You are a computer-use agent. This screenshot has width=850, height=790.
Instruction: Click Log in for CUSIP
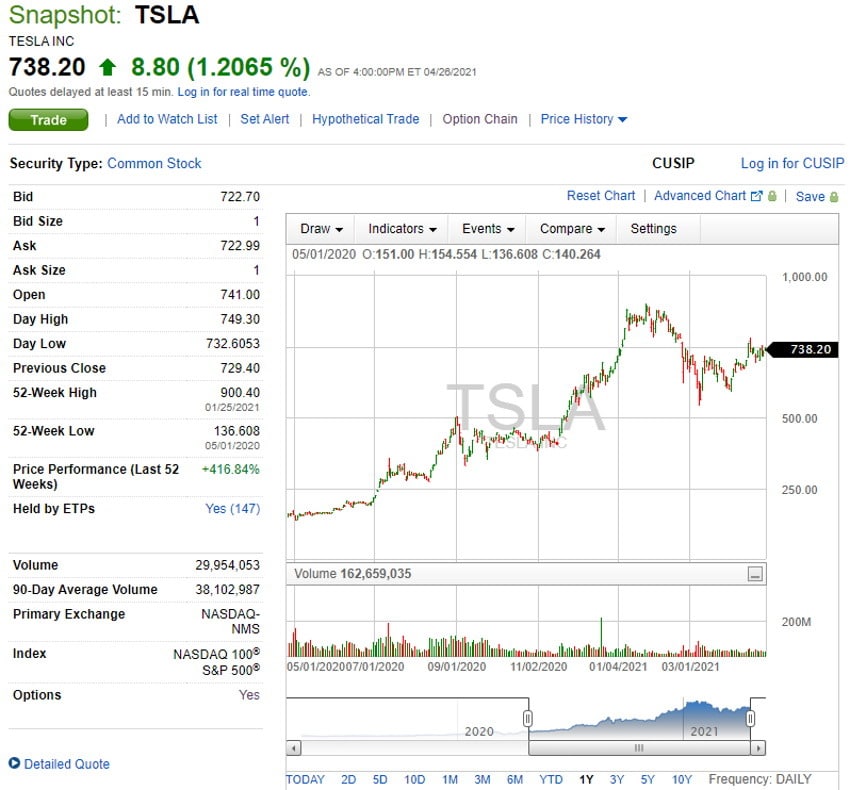[x=792, y=163]
